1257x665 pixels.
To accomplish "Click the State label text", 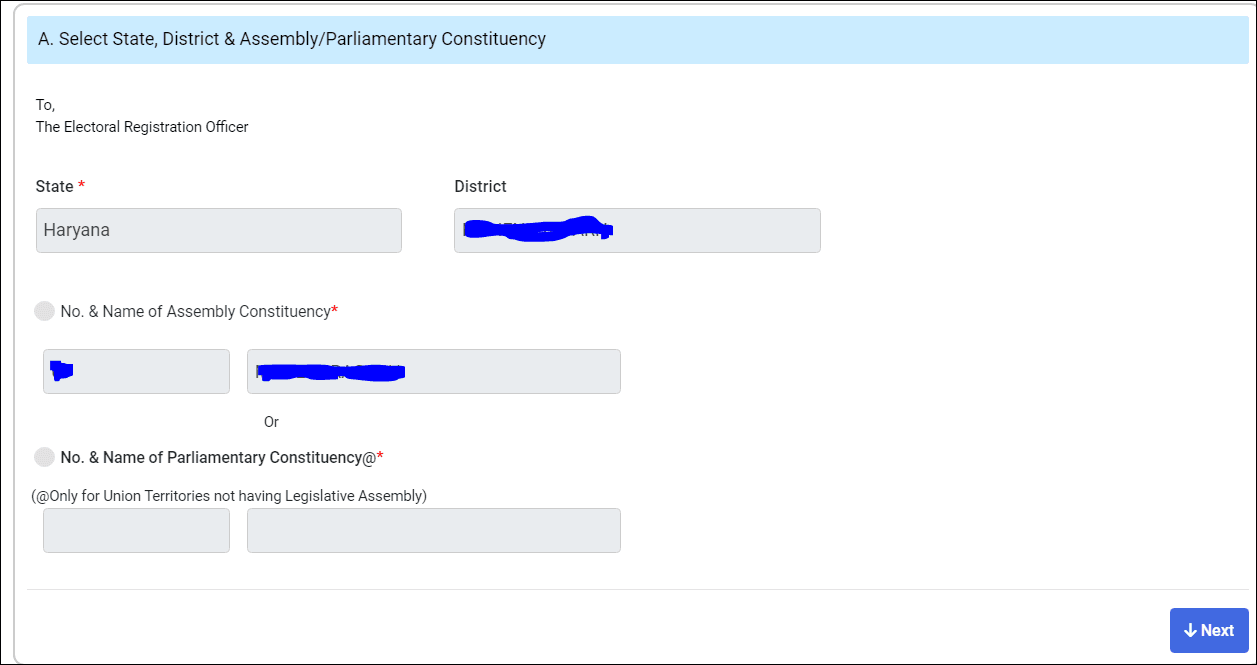I will pos(54,187).
